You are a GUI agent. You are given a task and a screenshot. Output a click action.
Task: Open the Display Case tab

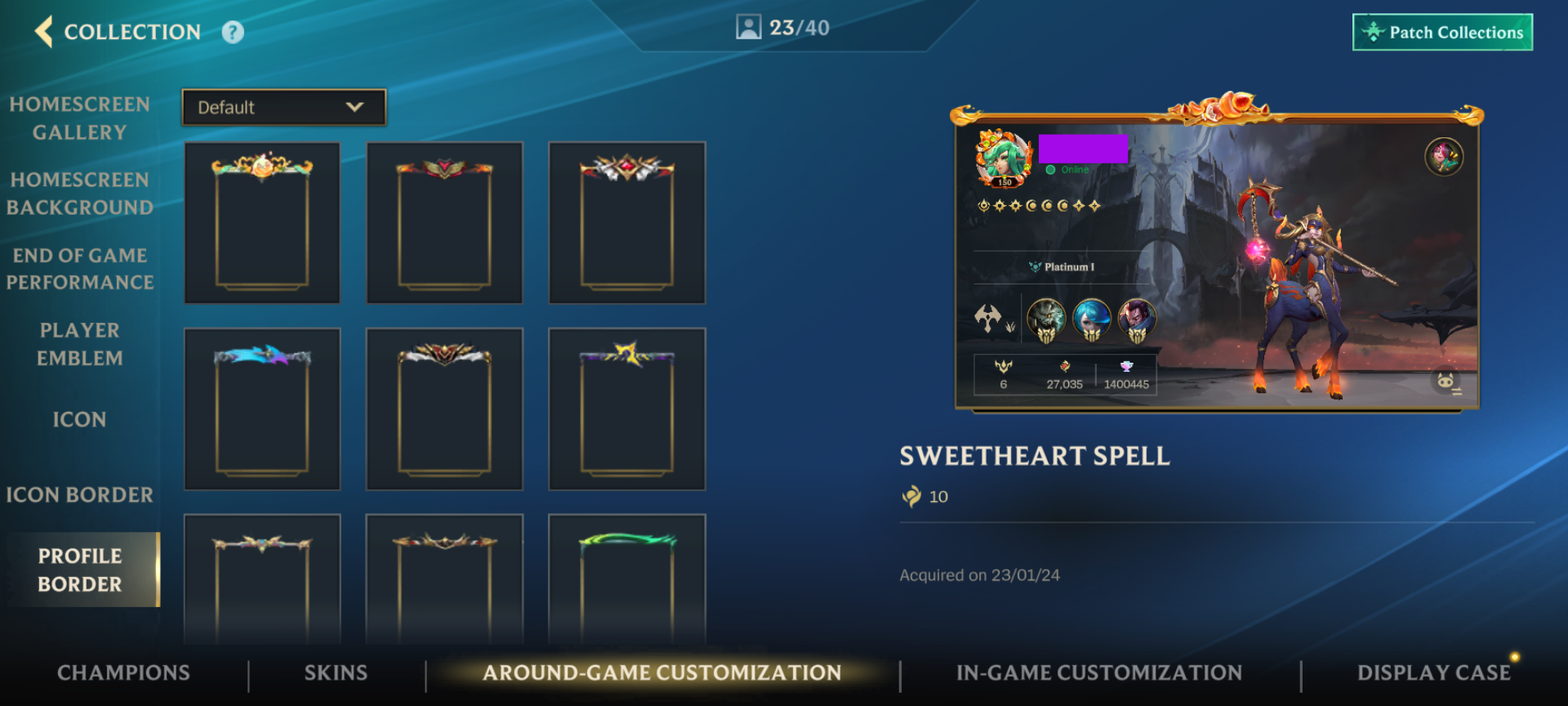(1434, 672)
